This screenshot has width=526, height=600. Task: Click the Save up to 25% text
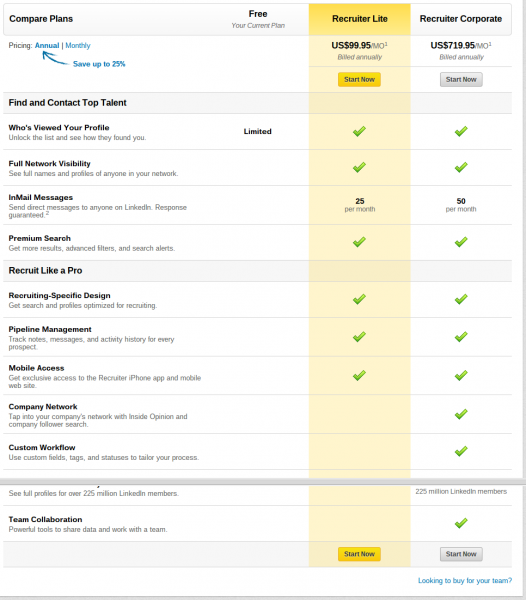[99, 64]
